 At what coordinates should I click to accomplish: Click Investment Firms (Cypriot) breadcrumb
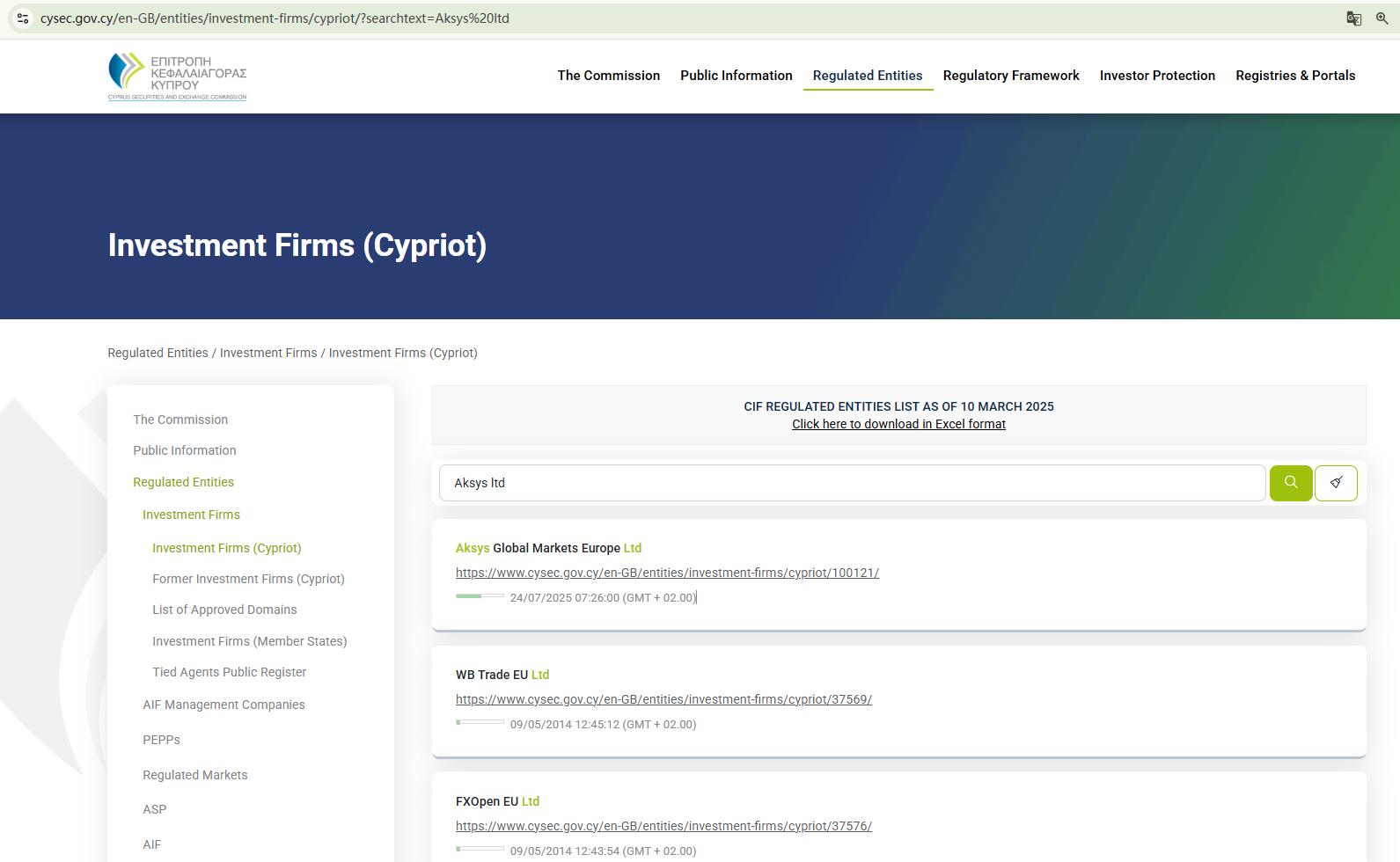(x=403, y=353)
